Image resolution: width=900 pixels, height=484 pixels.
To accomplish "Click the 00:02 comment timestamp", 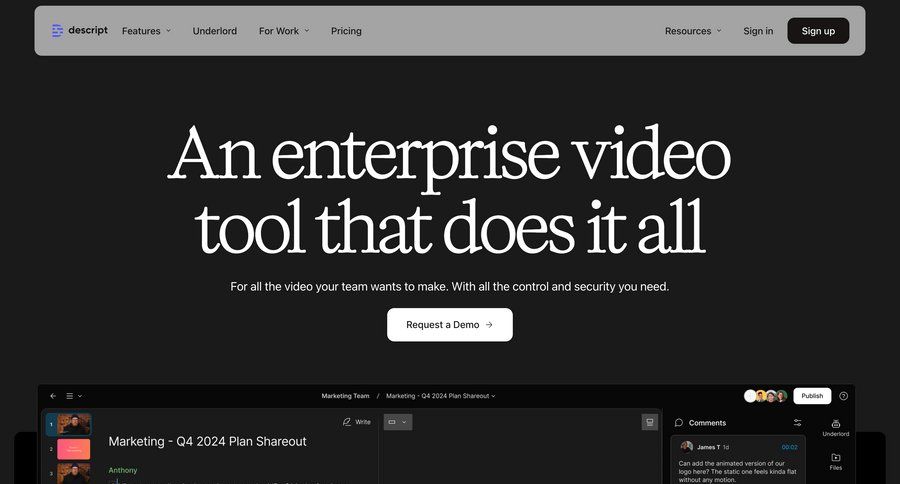I will click(789, 447).
